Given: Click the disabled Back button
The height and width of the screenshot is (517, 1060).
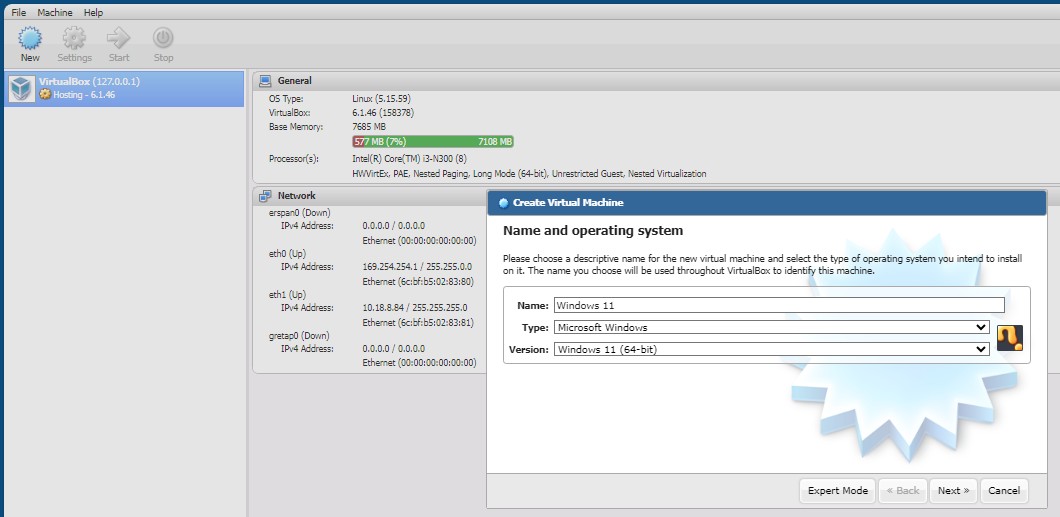Looking at the screenshot, I should click(x=902, y=491).
